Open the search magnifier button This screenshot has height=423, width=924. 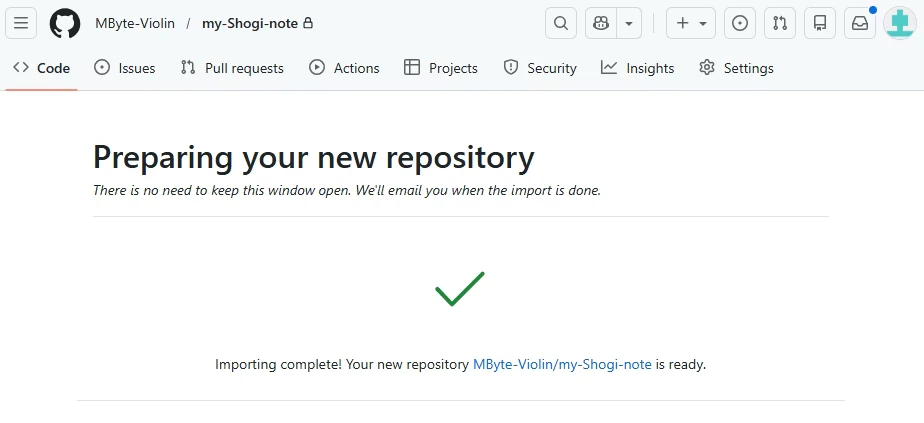point(561,24)
